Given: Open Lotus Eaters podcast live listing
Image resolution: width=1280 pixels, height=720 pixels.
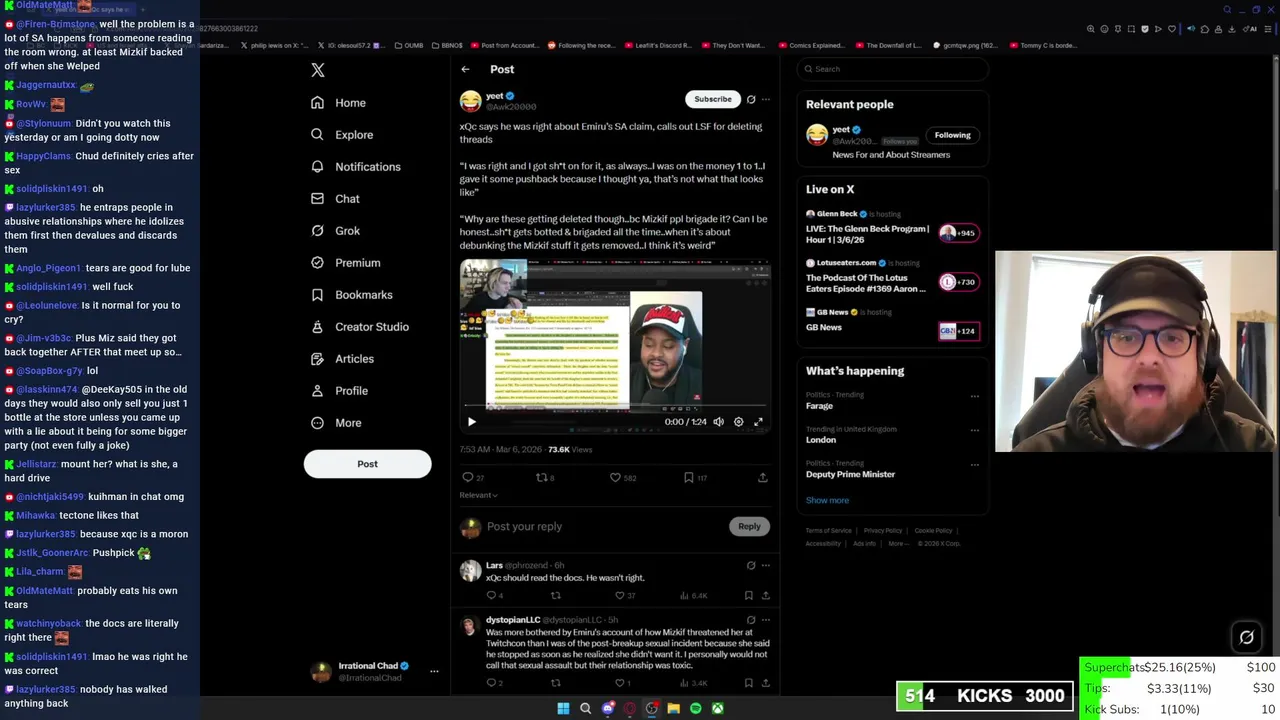Looking at the screenshot, I should pyautogui.click(x=892, y=276).
